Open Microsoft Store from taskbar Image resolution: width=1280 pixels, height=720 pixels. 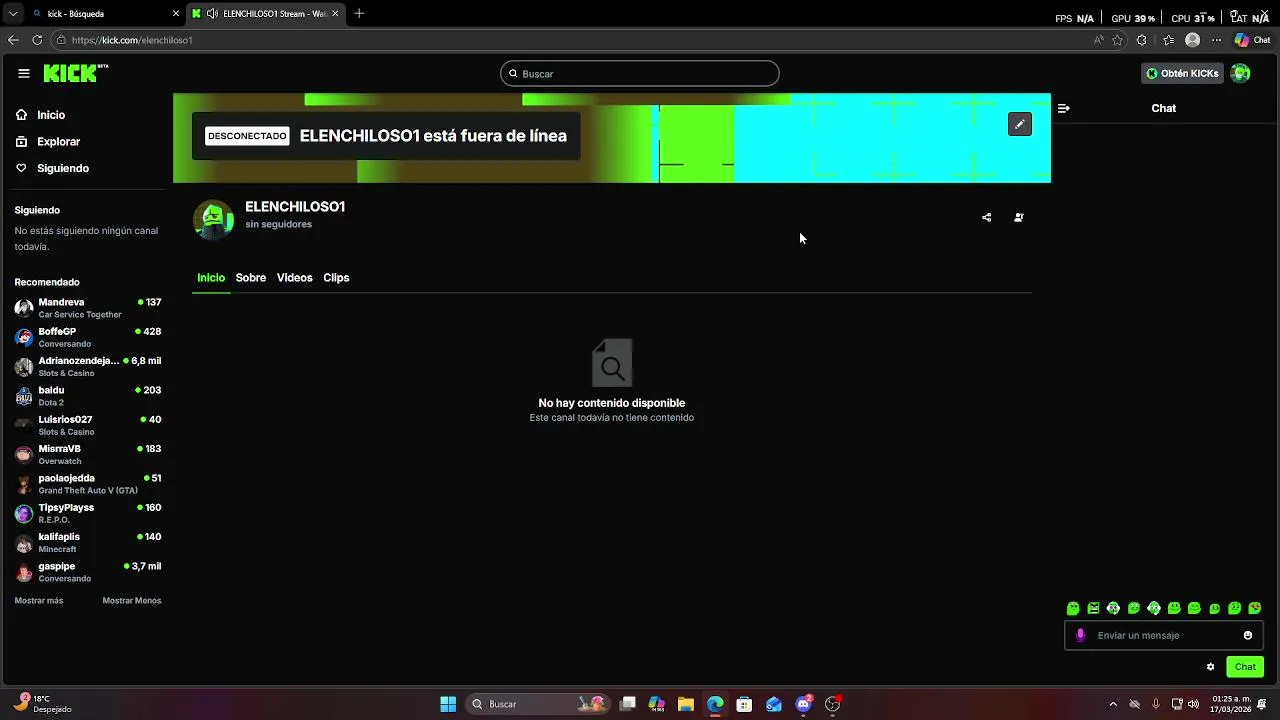744,704
